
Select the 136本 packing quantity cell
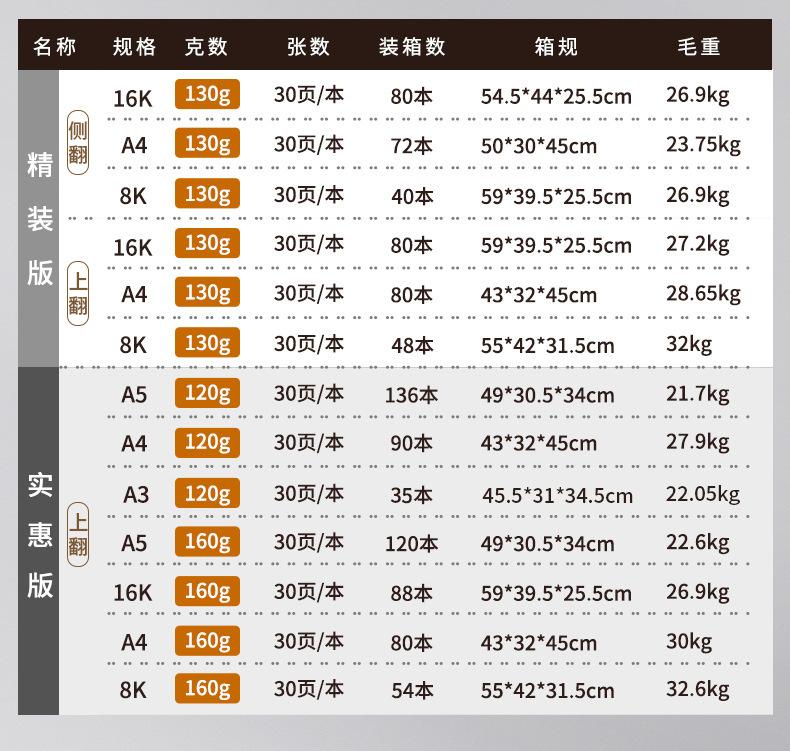tap(411, 395)
